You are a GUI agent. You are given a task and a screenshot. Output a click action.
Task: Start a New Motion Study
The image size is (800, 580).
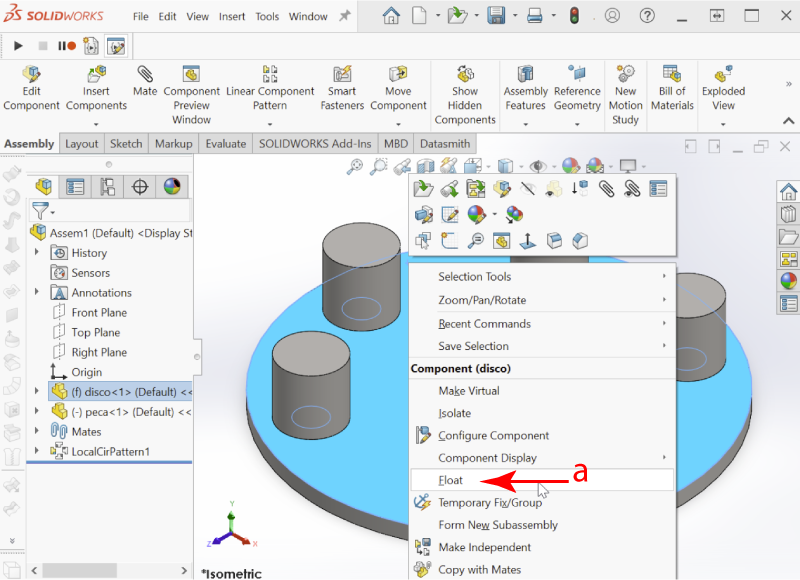click(x=626, y=95)
